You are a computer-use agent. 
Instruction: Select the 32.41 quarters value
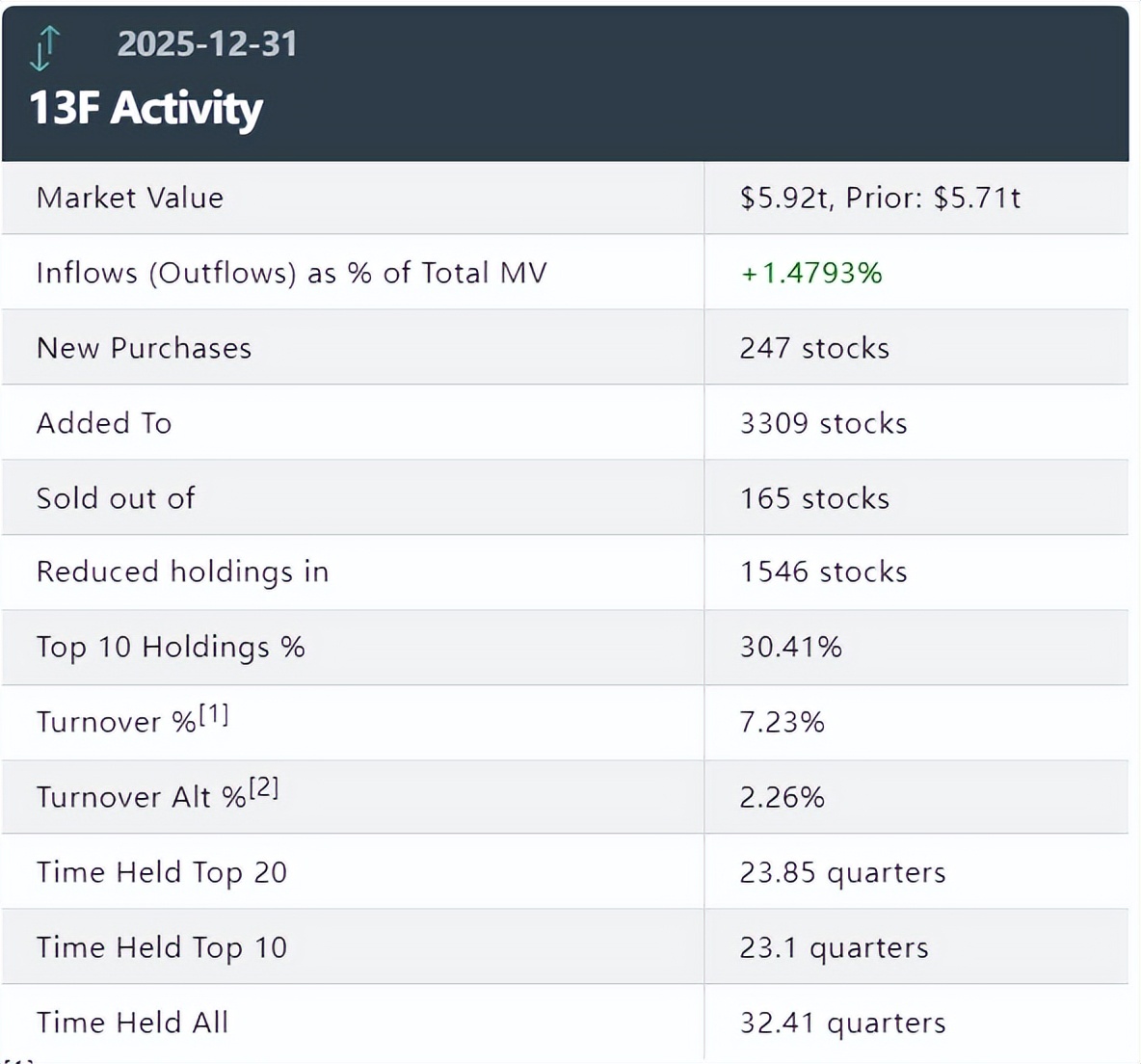pyautogui.click(x=842, y=1023)
